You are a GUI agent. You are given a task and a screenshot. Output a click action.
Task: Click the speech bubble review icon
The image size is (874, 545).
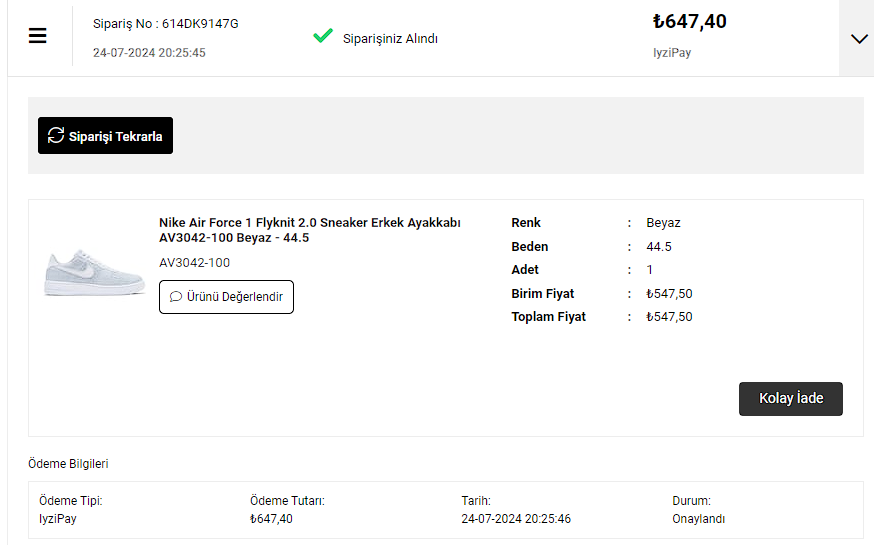[x=176, y=297]
